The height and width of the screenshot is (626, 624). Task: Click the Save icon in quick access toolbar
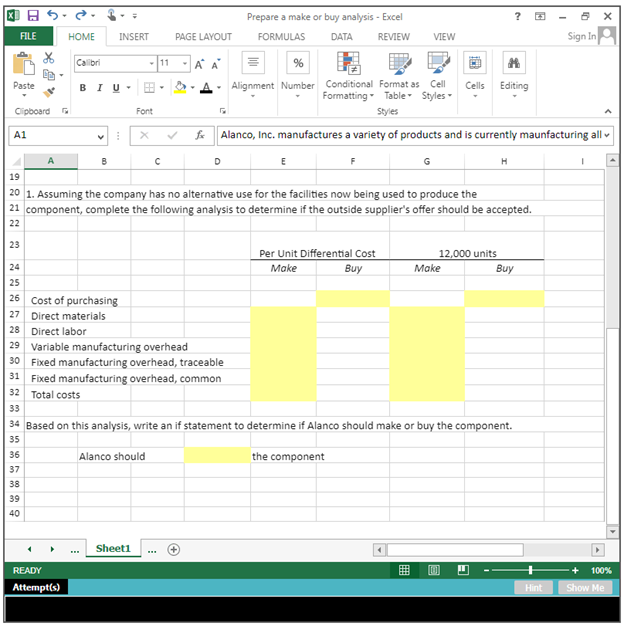click(x=33, y=15)
